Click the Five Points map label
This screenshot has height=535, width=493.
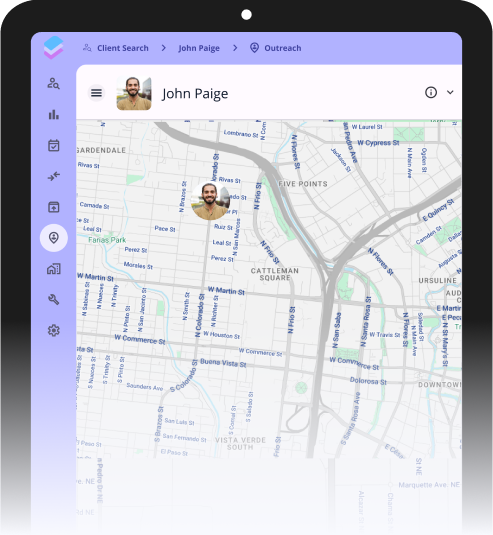coord(303,184)
